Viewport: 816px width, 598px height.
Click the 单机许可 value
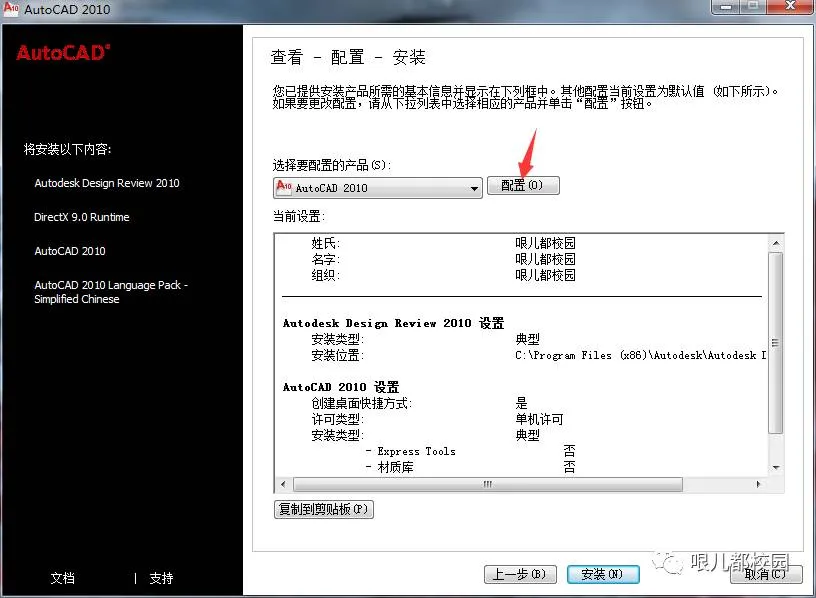539,419
